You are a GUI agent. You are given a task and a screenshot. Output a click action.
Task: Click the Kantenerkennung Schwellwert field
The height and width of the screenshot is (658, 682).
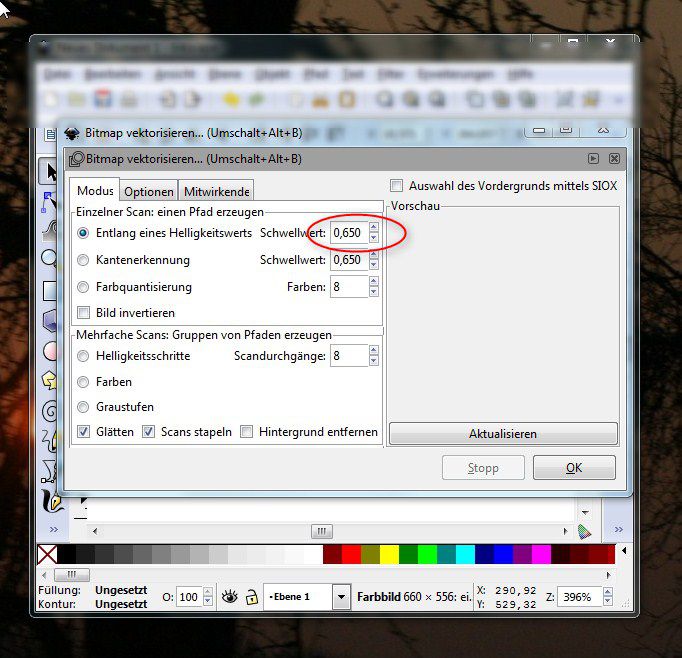pyautogui.click(x=349, y=260)
